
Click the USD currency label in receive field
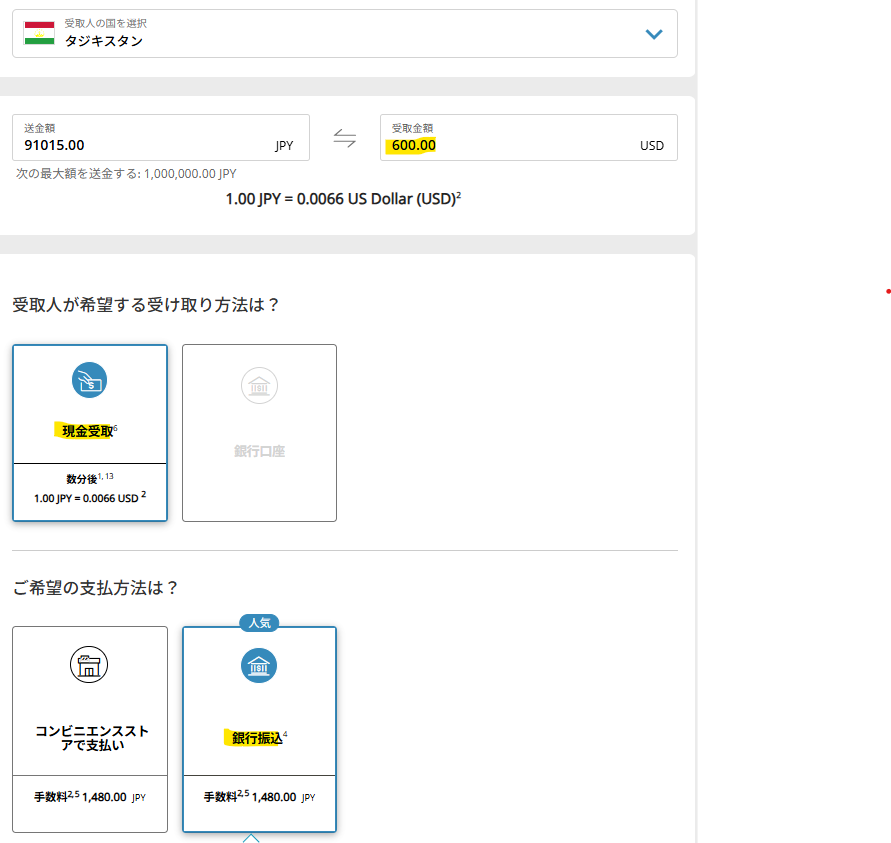point(651,146)
